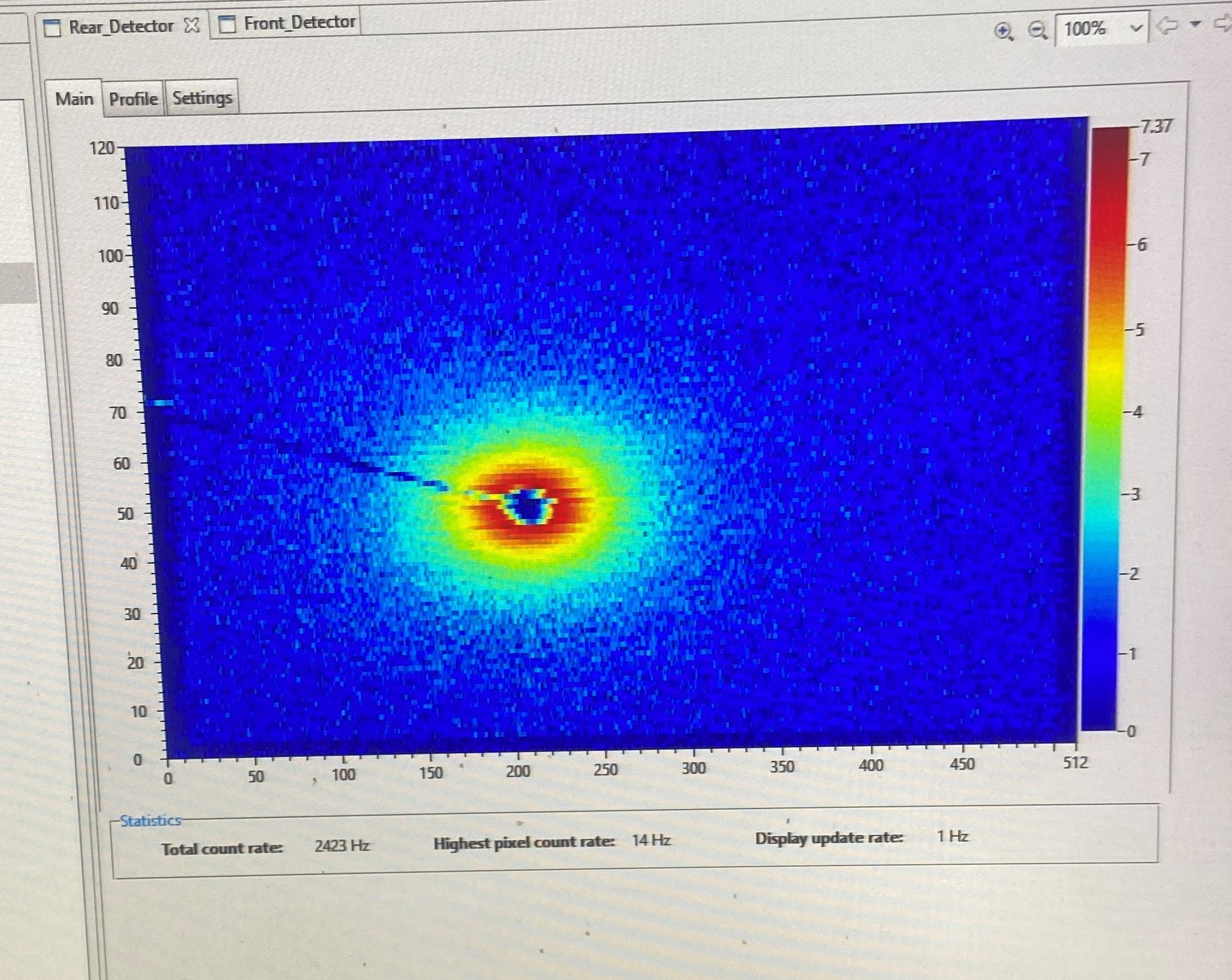
Task: Click the Total count rate value
Action: click(x=342, y=846)
